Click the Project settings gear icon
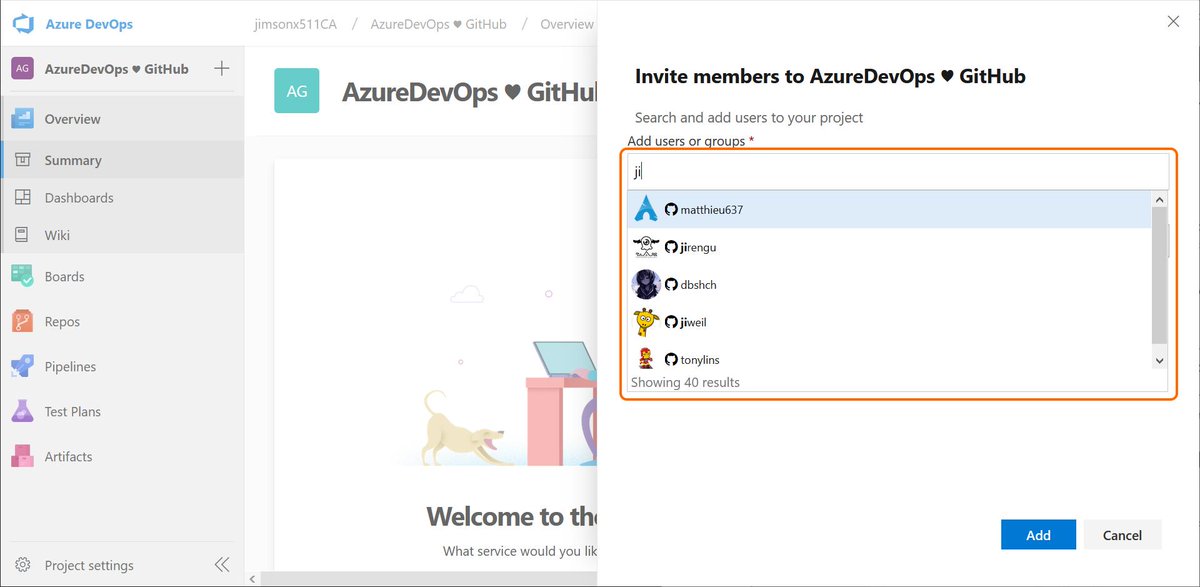 click(x=23, y=565)
